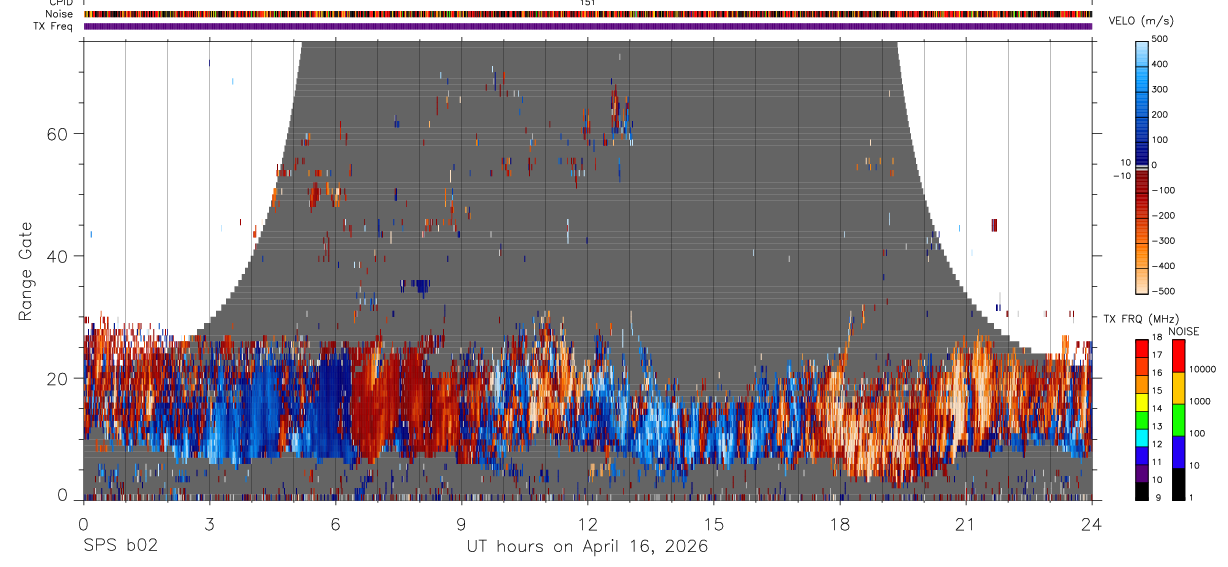Image resolution: width=1228 pixels, height=567 pixels.
Task: Click the green segment of the NOISE colorbar
Action: [1178, 420]
